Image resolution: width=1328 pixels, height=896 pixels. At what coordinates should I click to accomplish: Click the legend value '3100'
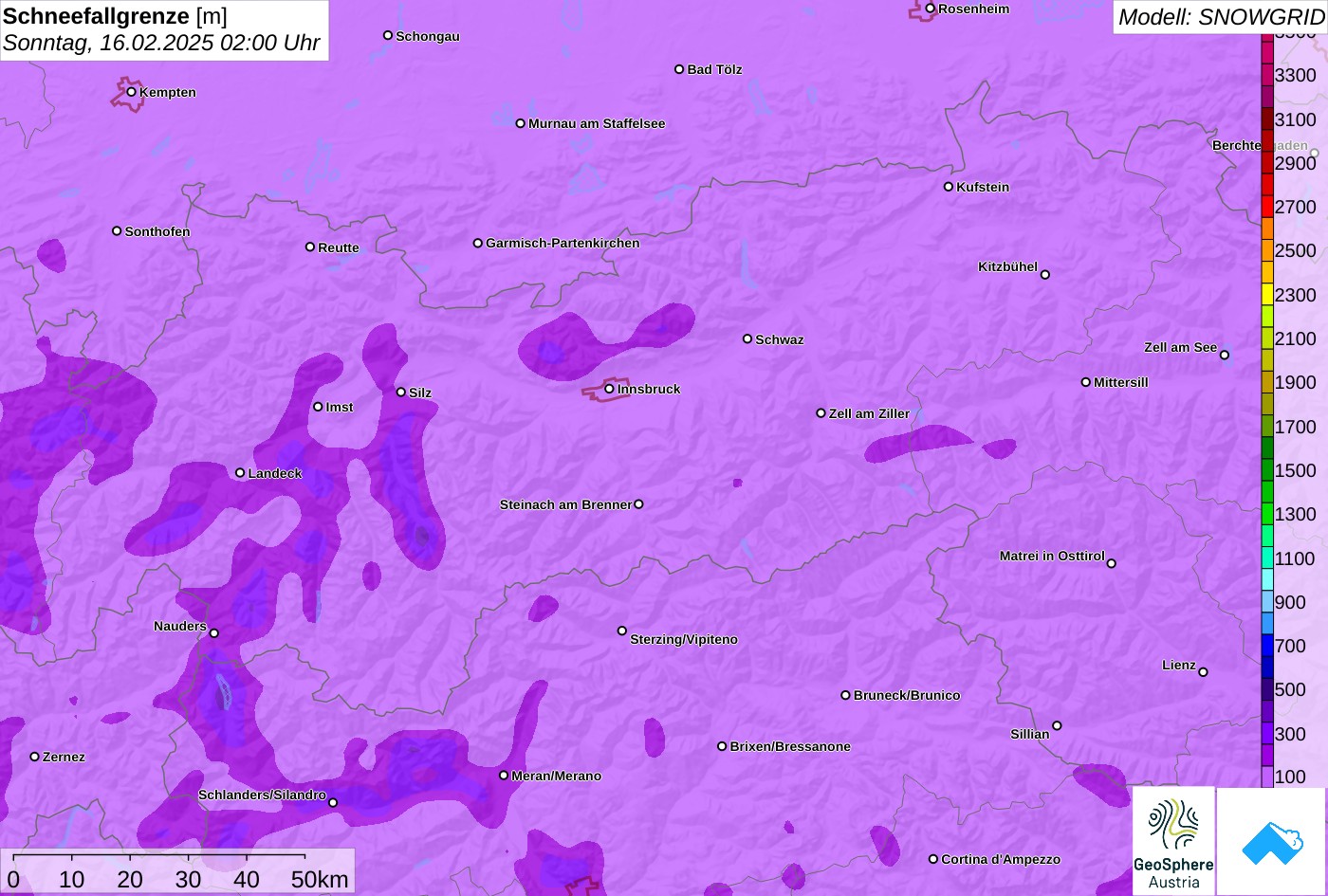pos(1296,119)
